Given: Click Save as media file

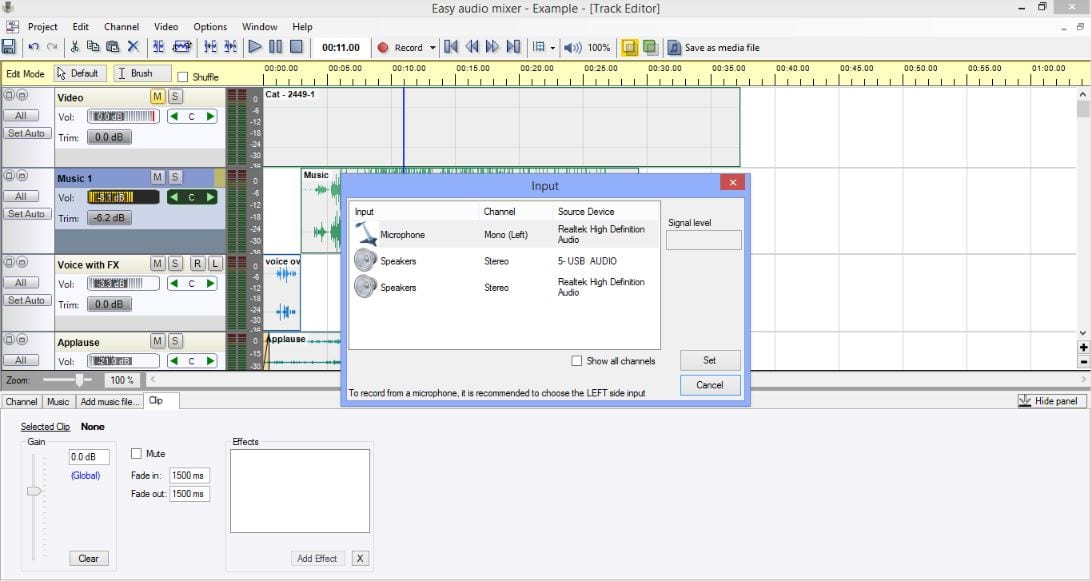Looking at the screenshot, I should [713, 47].
